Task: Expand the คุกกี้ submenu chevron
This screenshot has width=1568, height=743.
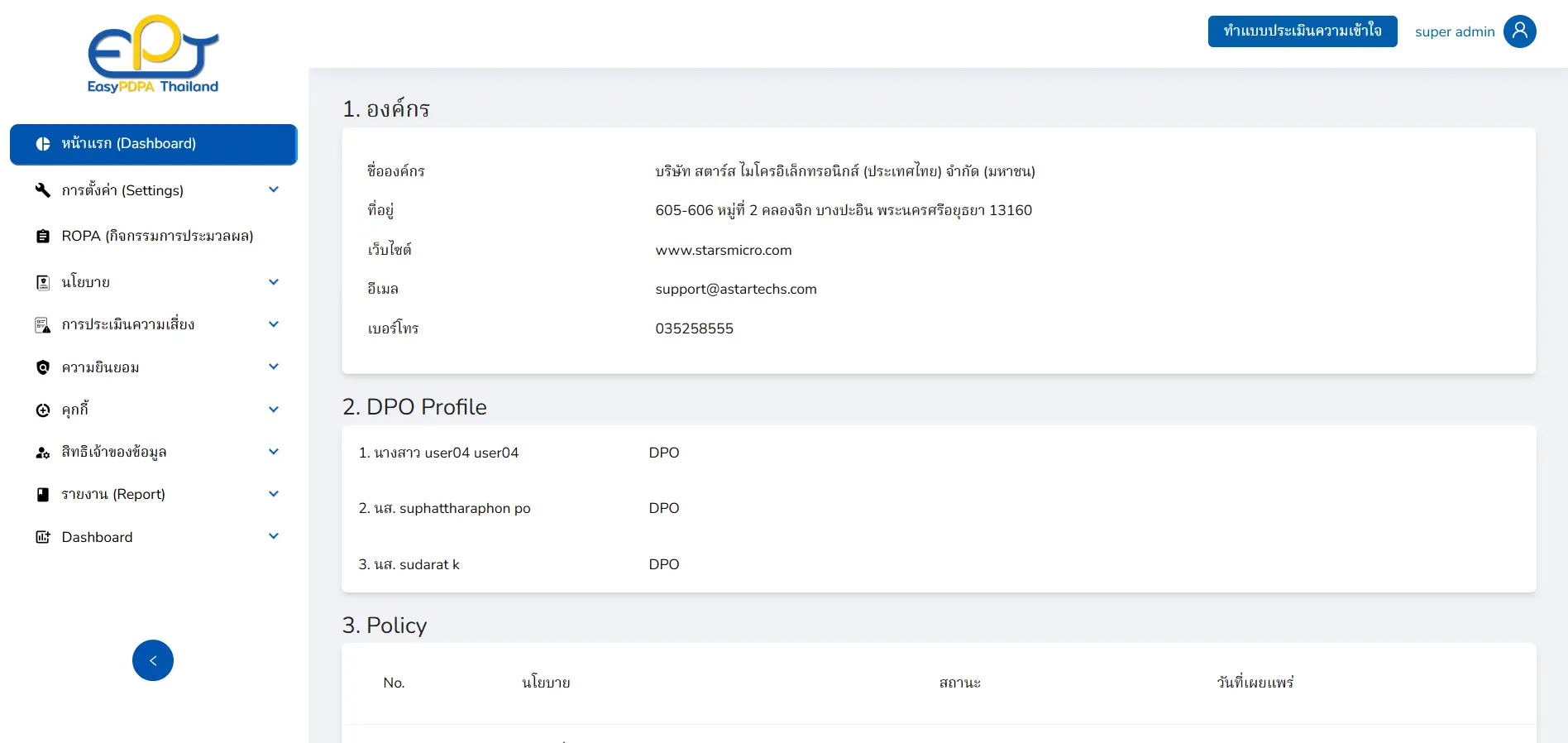Action: click(274, 410)
